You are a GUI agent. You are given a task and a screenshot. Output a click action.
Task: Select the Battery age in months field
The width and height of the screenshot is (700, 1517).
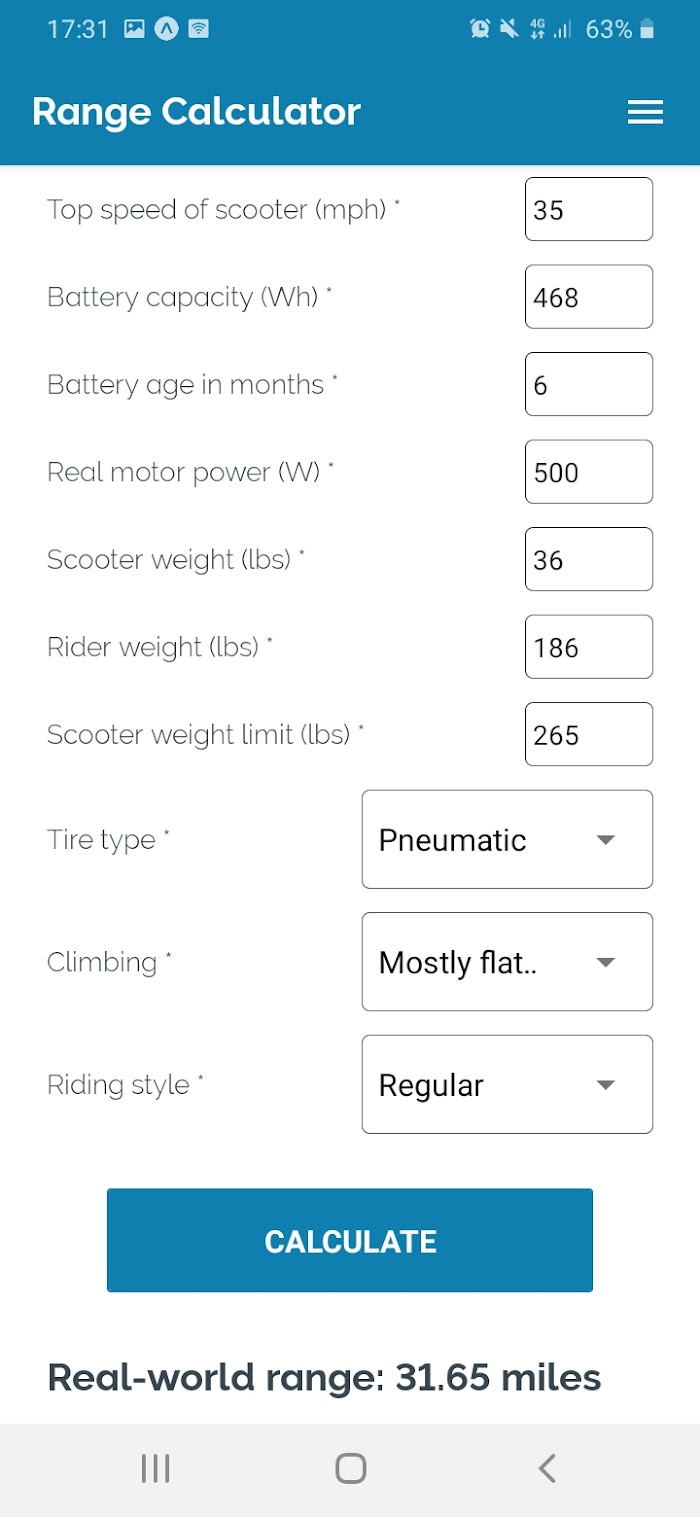click(589, 384)
